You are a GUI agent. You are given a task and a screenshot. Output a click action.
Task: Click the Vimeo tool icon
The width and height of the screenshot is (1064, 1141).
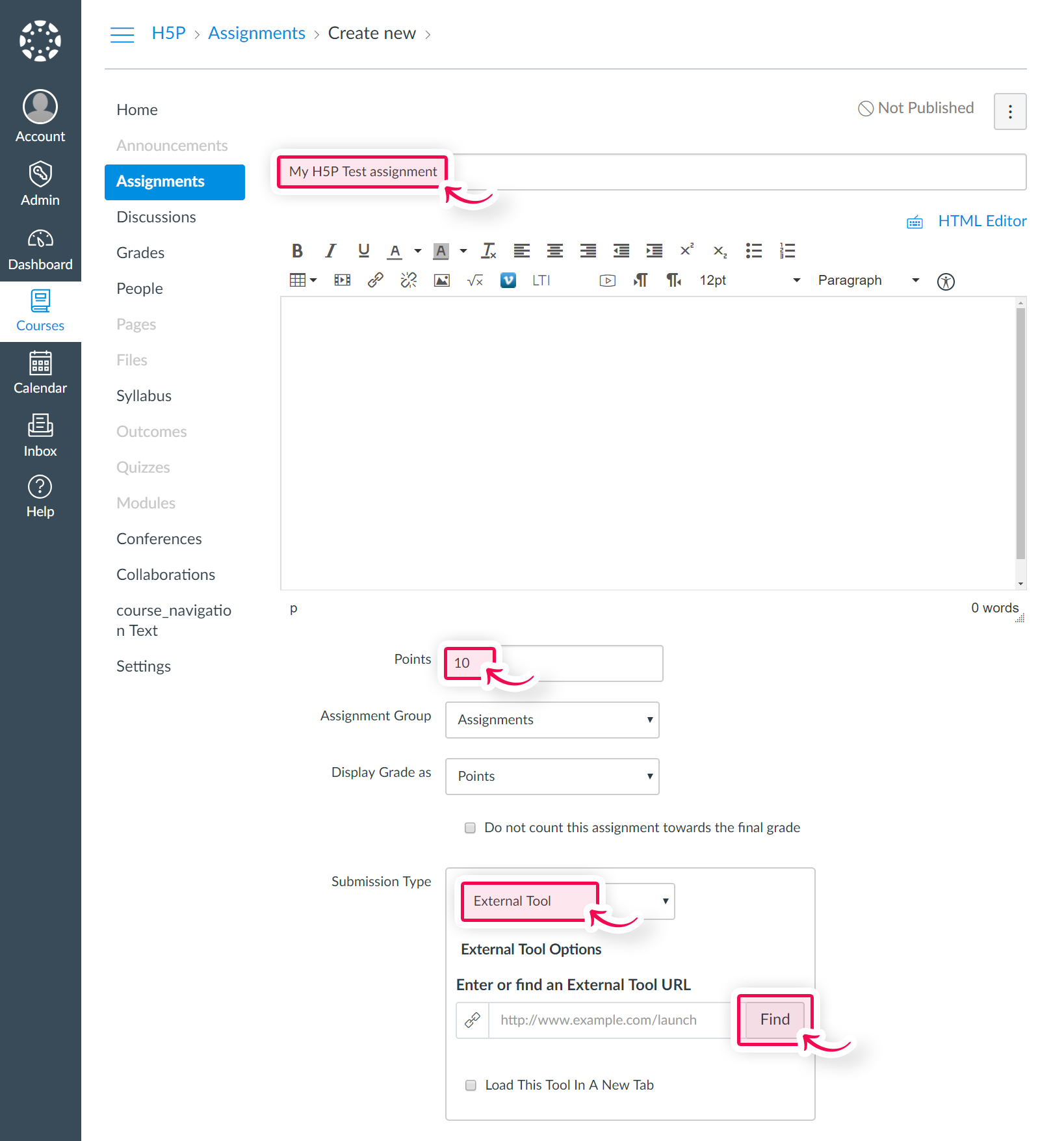pos(508,280)
